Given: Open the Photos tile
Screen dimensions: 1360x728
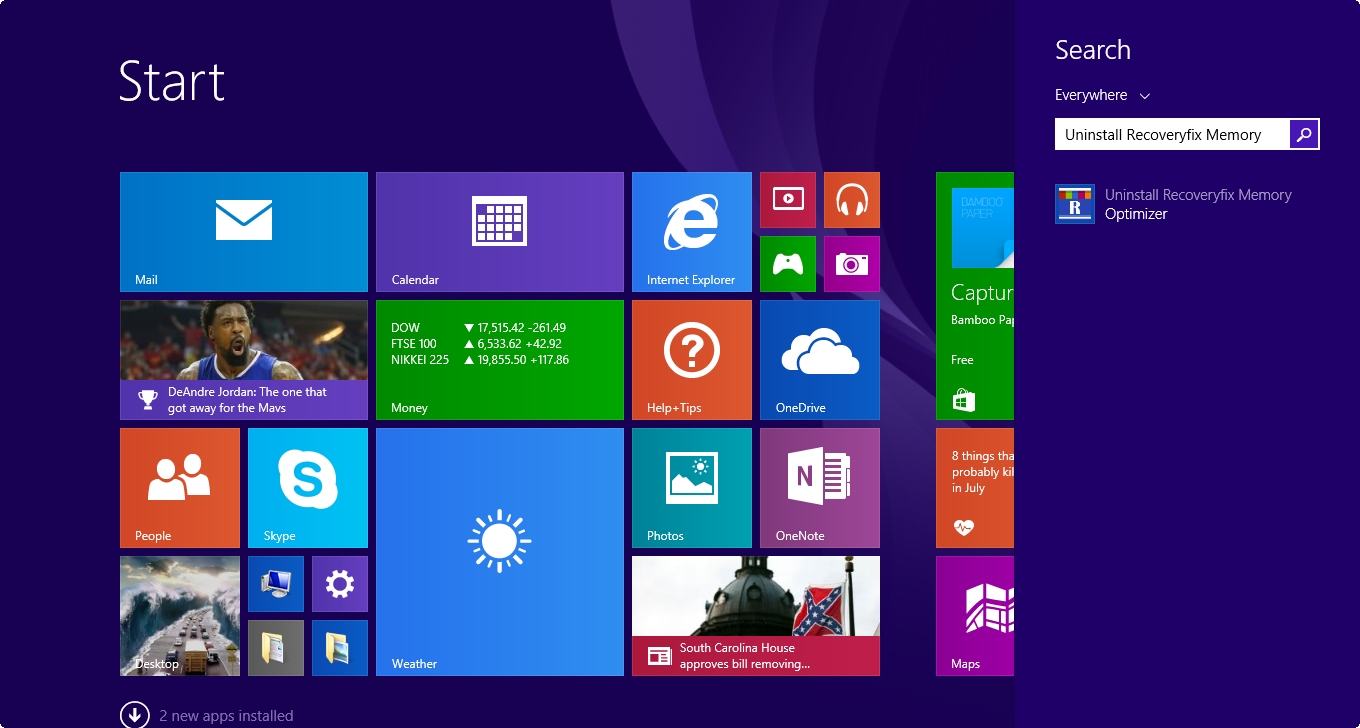Looking at the screenshot, I should 692,488.
